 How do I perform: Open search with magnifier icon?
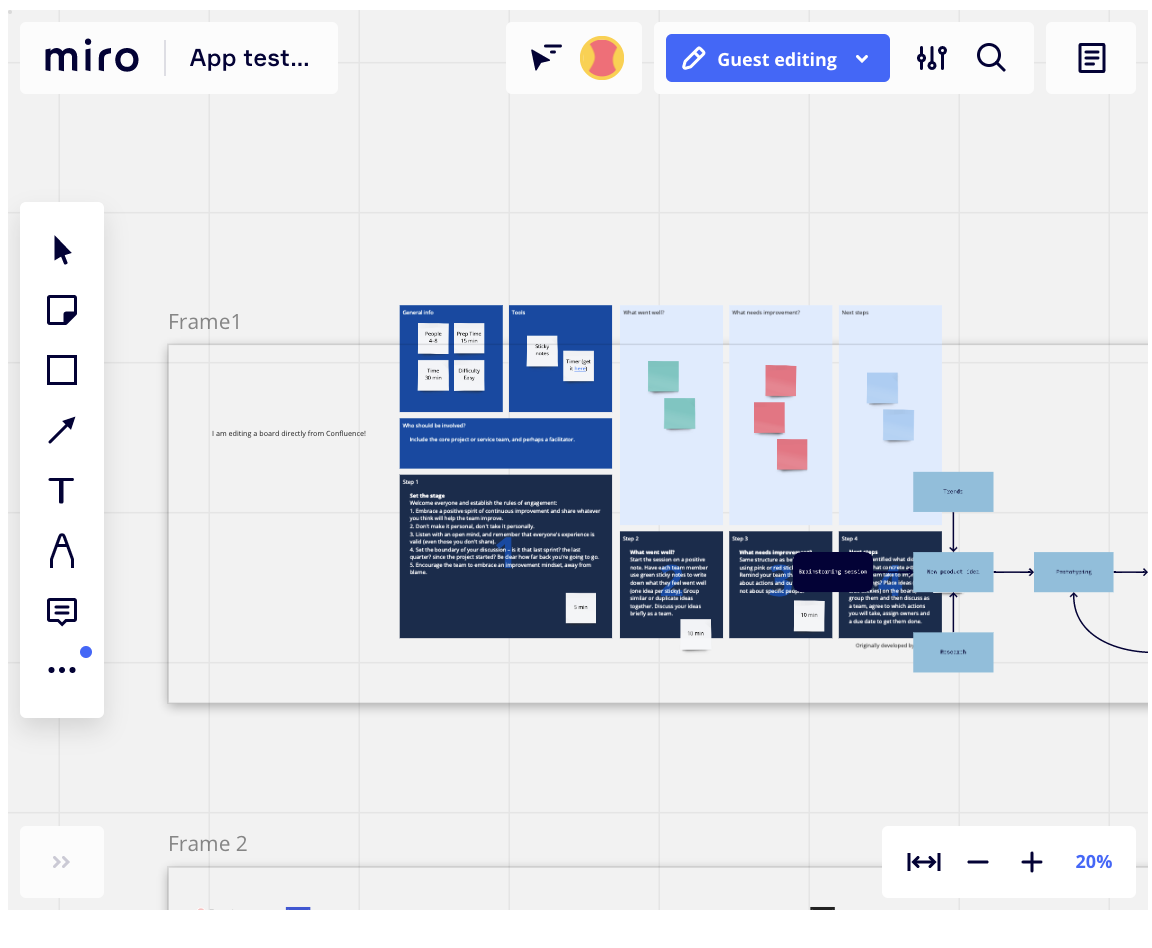(991, 57)
